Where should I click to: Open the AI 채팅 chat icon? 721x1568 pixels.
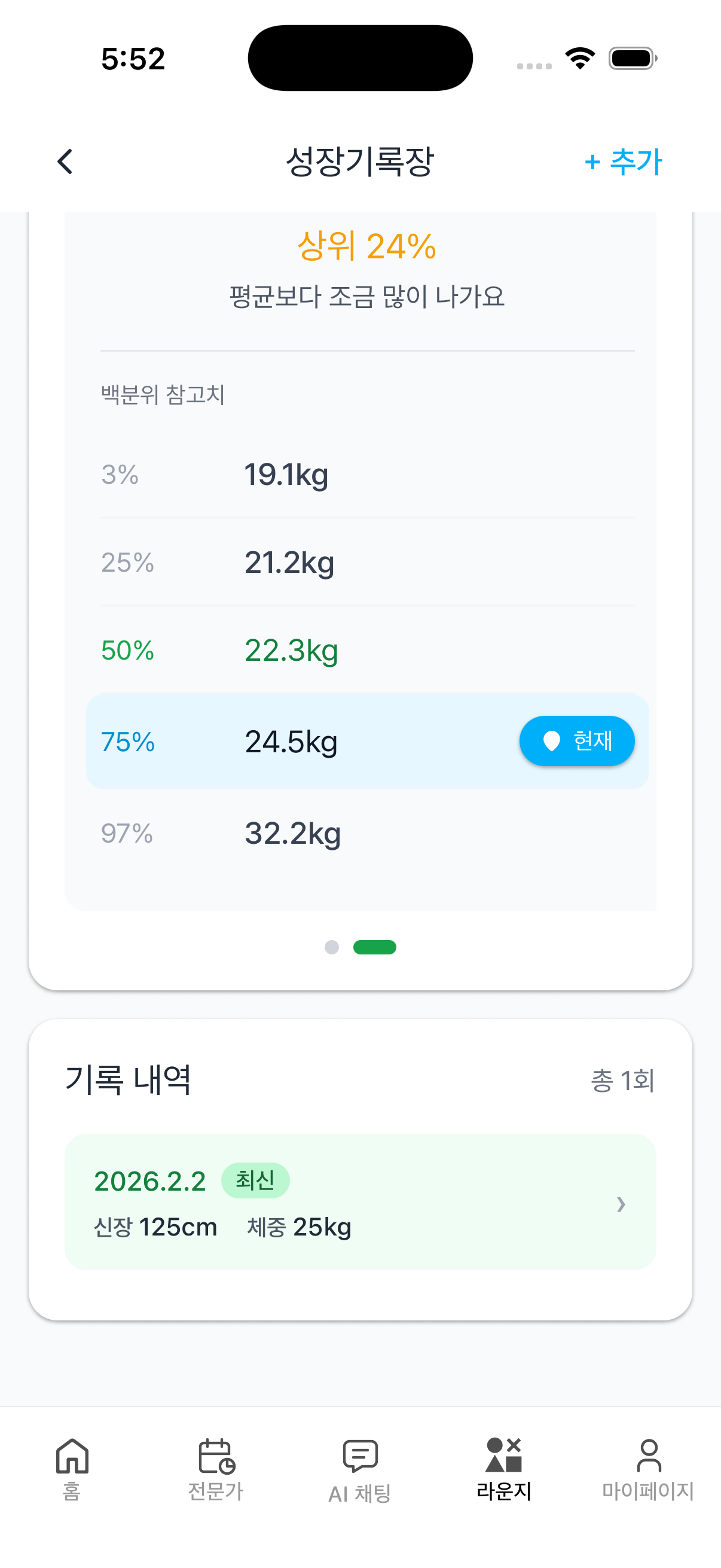(360, 1456)
